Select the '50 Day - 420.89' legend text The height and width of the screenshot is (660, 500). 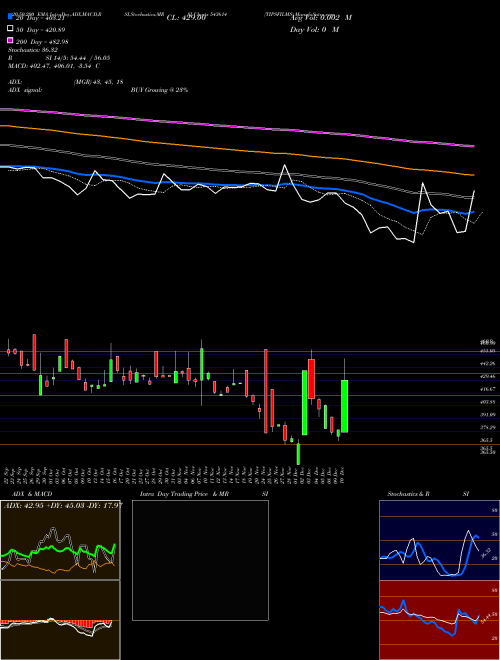[x=40, y=30]
